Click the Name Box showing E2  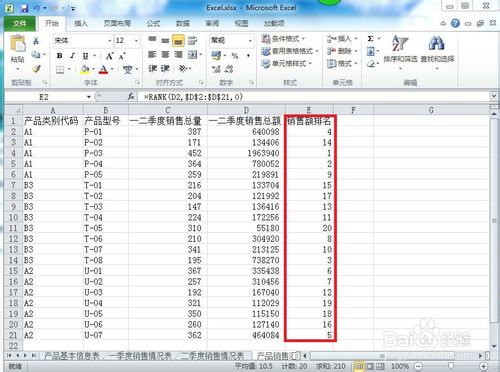[x=45, y=97]
